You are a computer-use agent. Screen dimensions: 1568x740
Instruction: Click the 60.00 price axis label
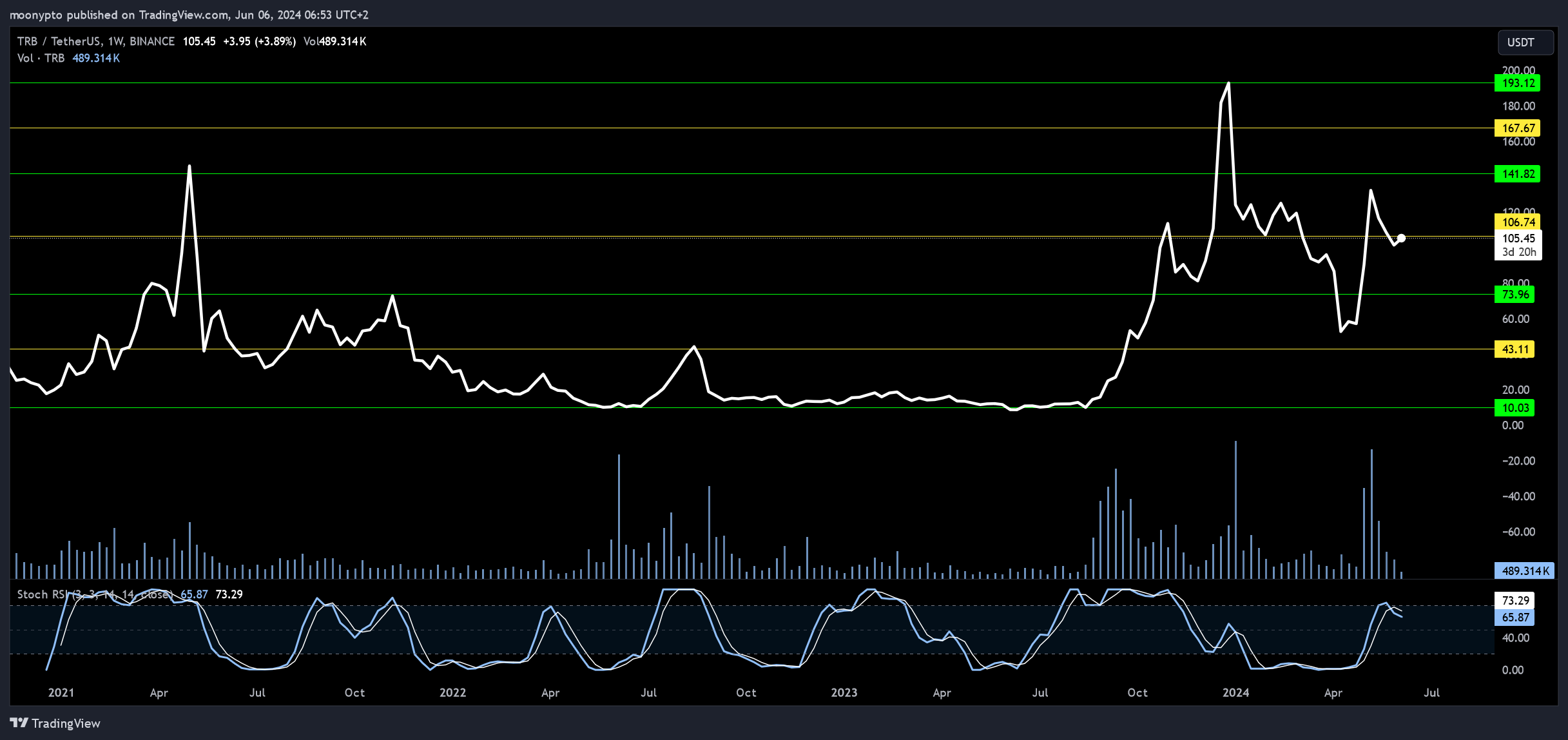1515,319
